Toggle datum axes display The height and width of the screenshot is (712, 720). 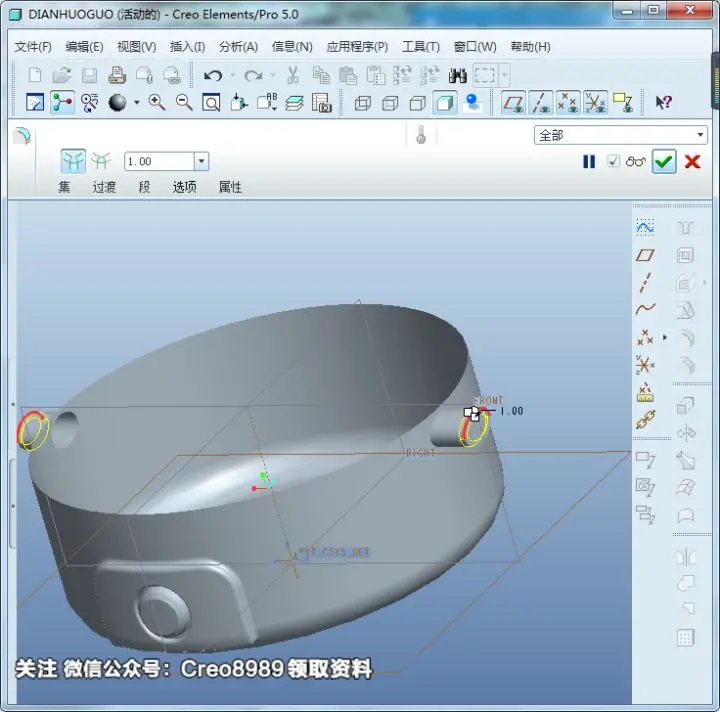(540, 102)
